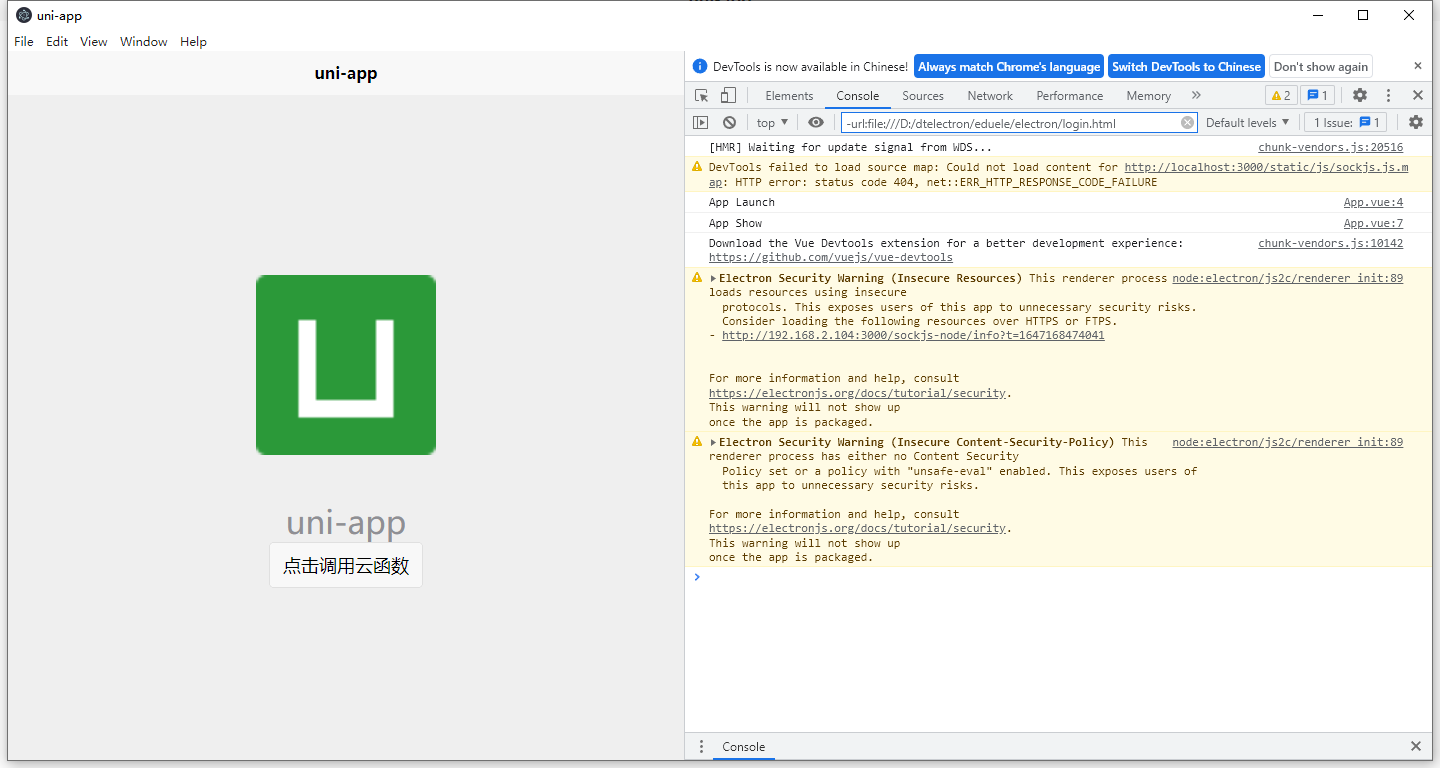
Task: Click the uni-app text below the logo
Action: (x=346, y=523)
